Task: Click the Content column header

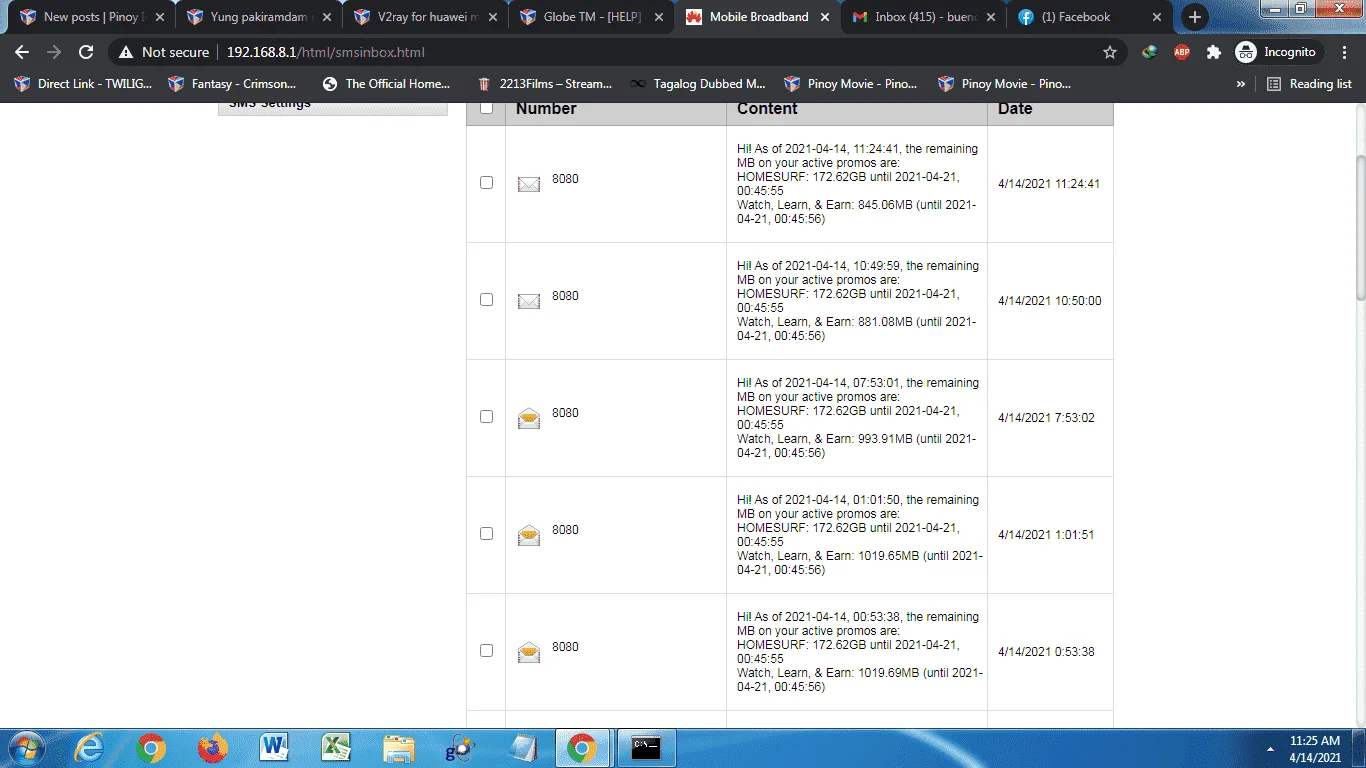Action: pos(767,109)
